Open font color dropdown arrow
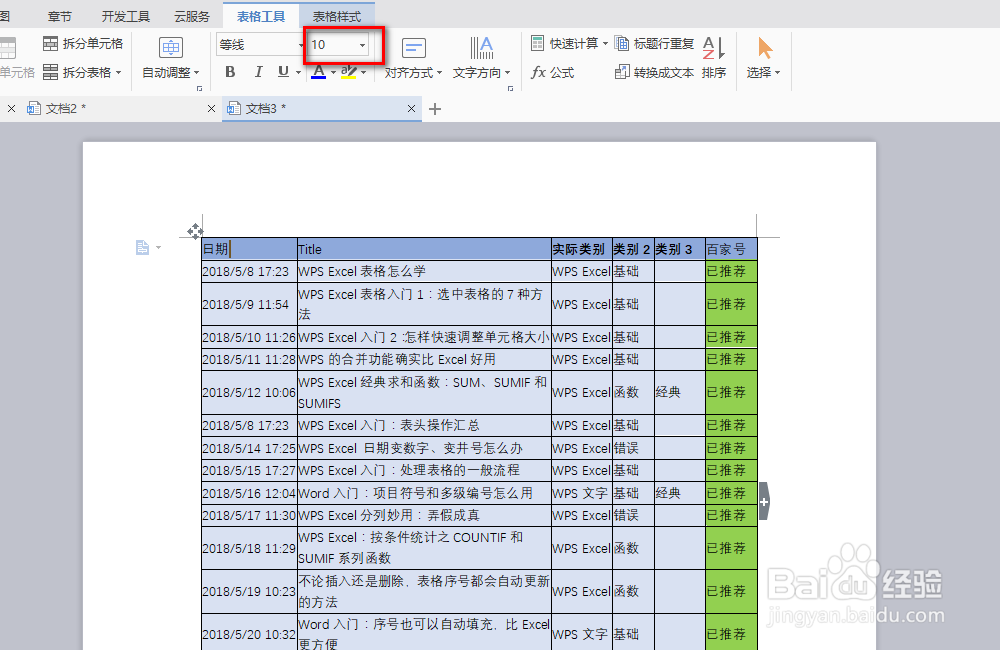Viewport: 1000px width, 650px height. coord(334,73)
